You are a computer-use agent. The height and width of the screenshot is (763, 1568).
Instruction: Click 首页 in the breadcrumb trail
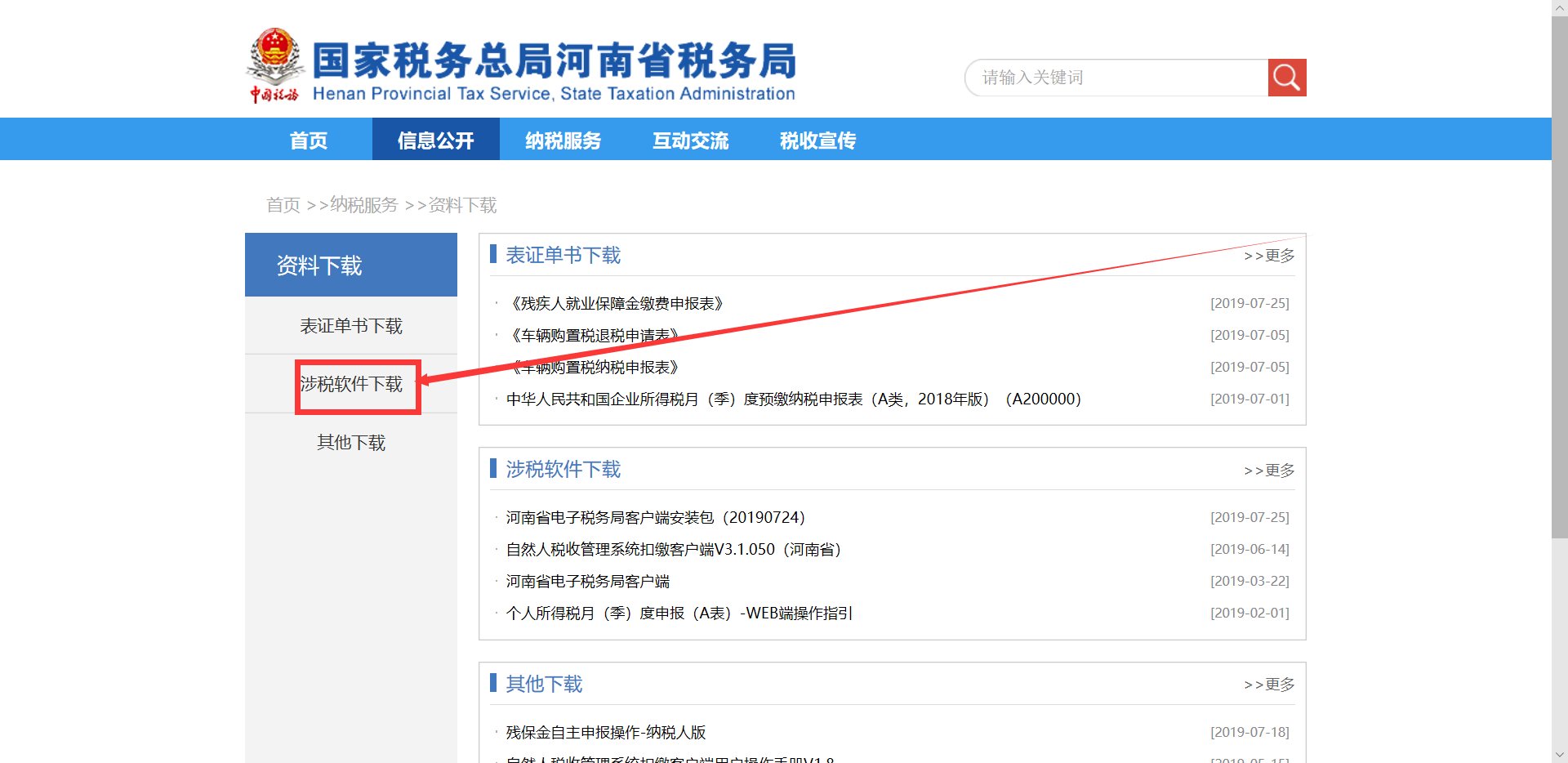283,205
